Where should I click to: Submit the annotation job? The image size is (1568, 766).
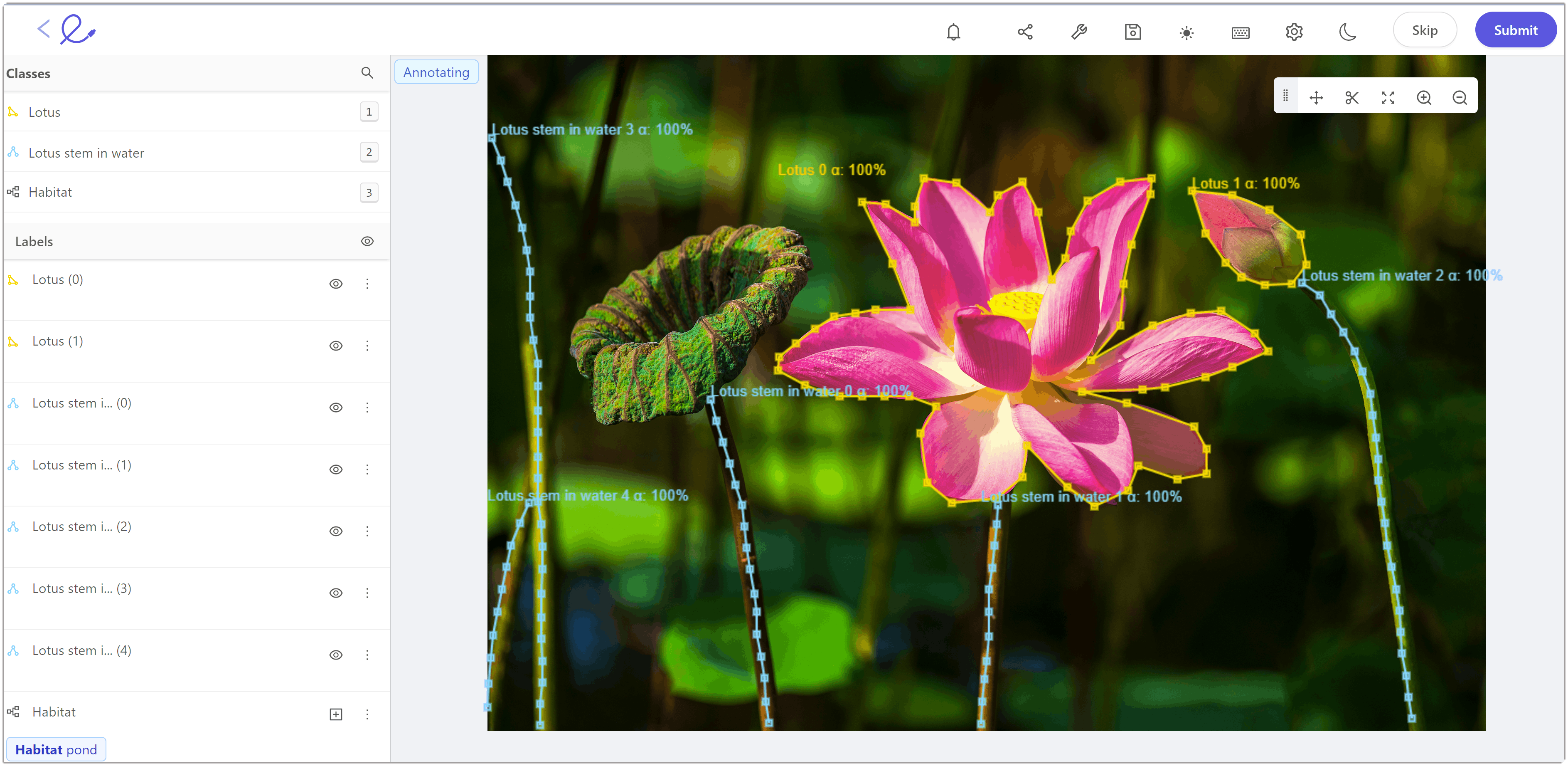click(x=1516, y=29)
